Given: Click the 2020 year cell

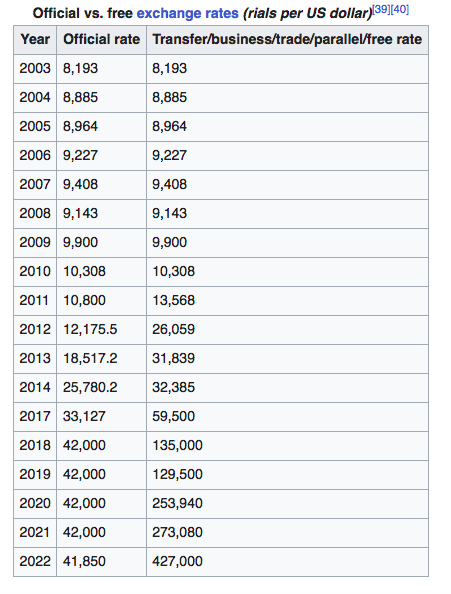Looking at the screenshot, I should [35, 503].
